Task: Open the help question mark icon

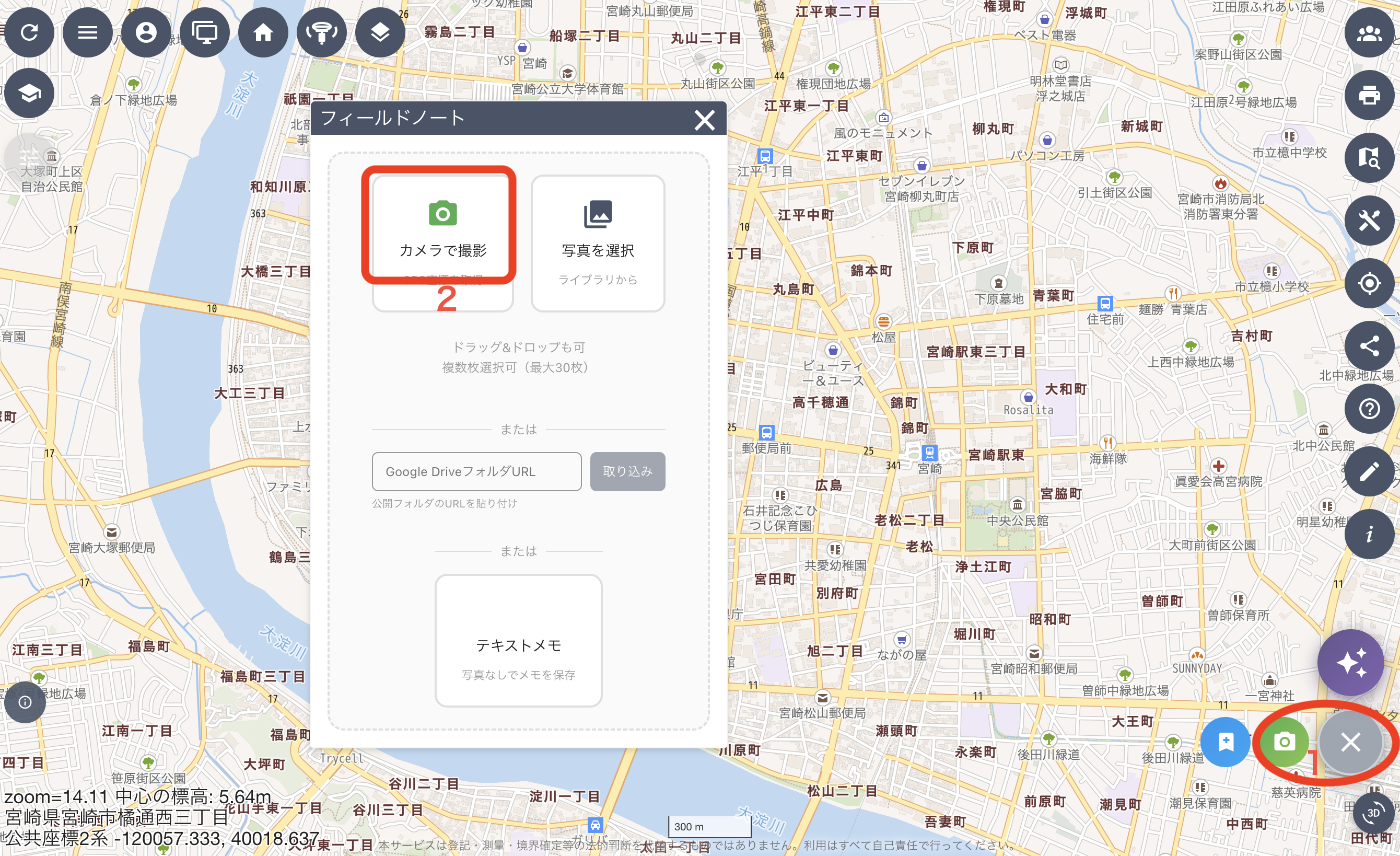Action: 1369,408
